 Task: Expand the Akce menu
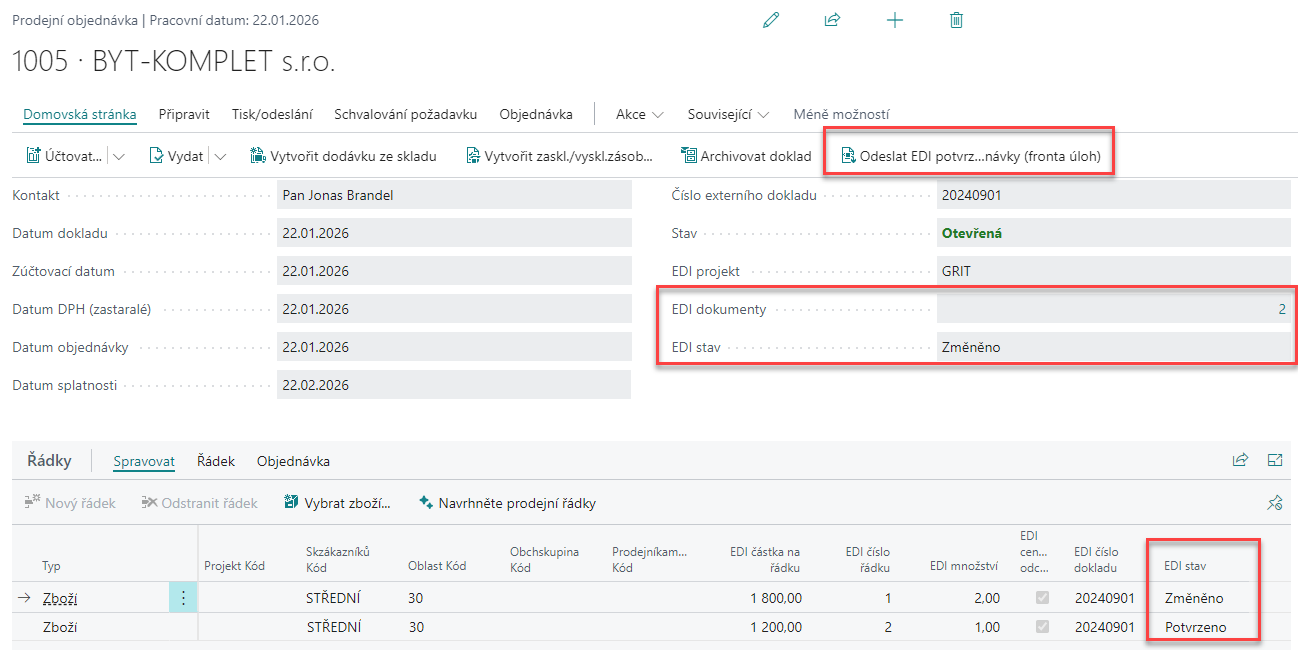[640, 114]
